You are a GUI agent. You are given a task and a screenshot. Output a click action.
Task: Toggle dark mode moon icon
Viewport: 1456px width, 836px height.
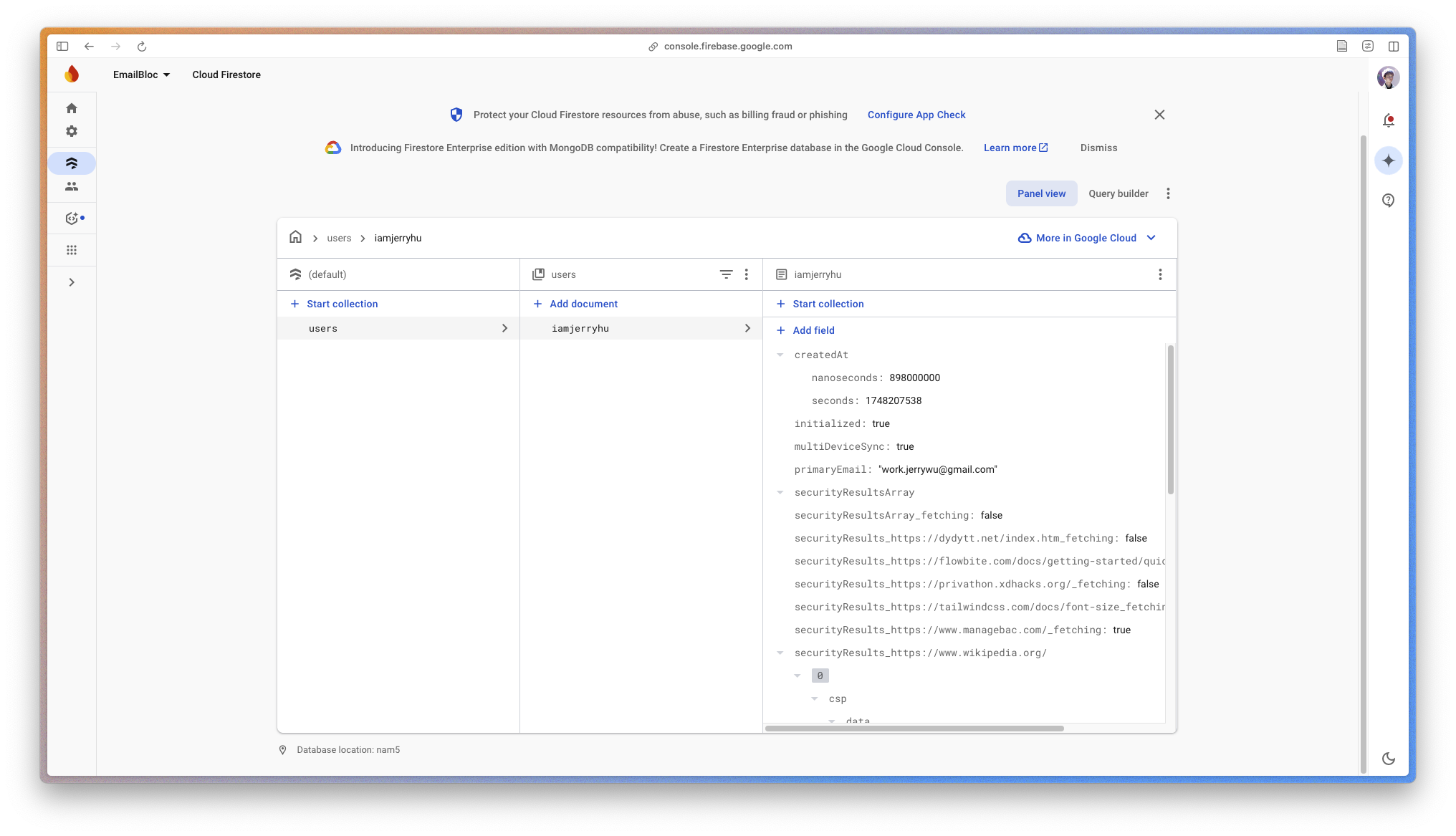pos(1388,759)
